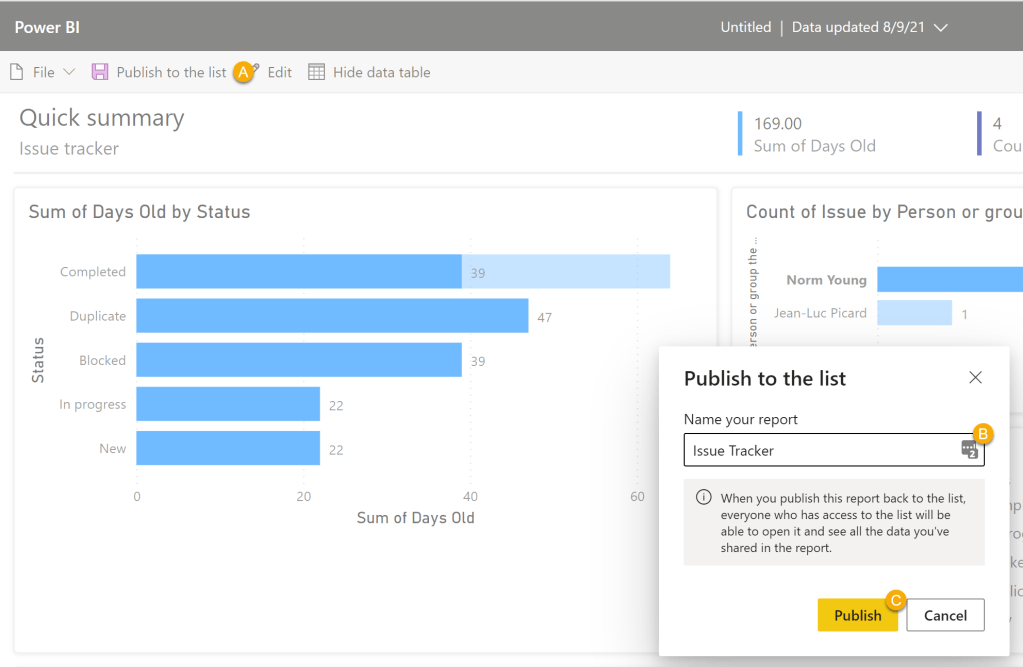Click inside the Issue Tracker name field

tap(800, 450)
